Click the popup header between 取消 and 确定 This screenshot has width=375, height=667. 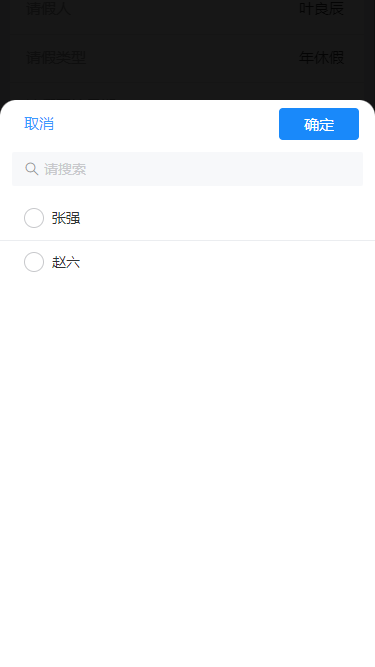[x=166, y=124]
